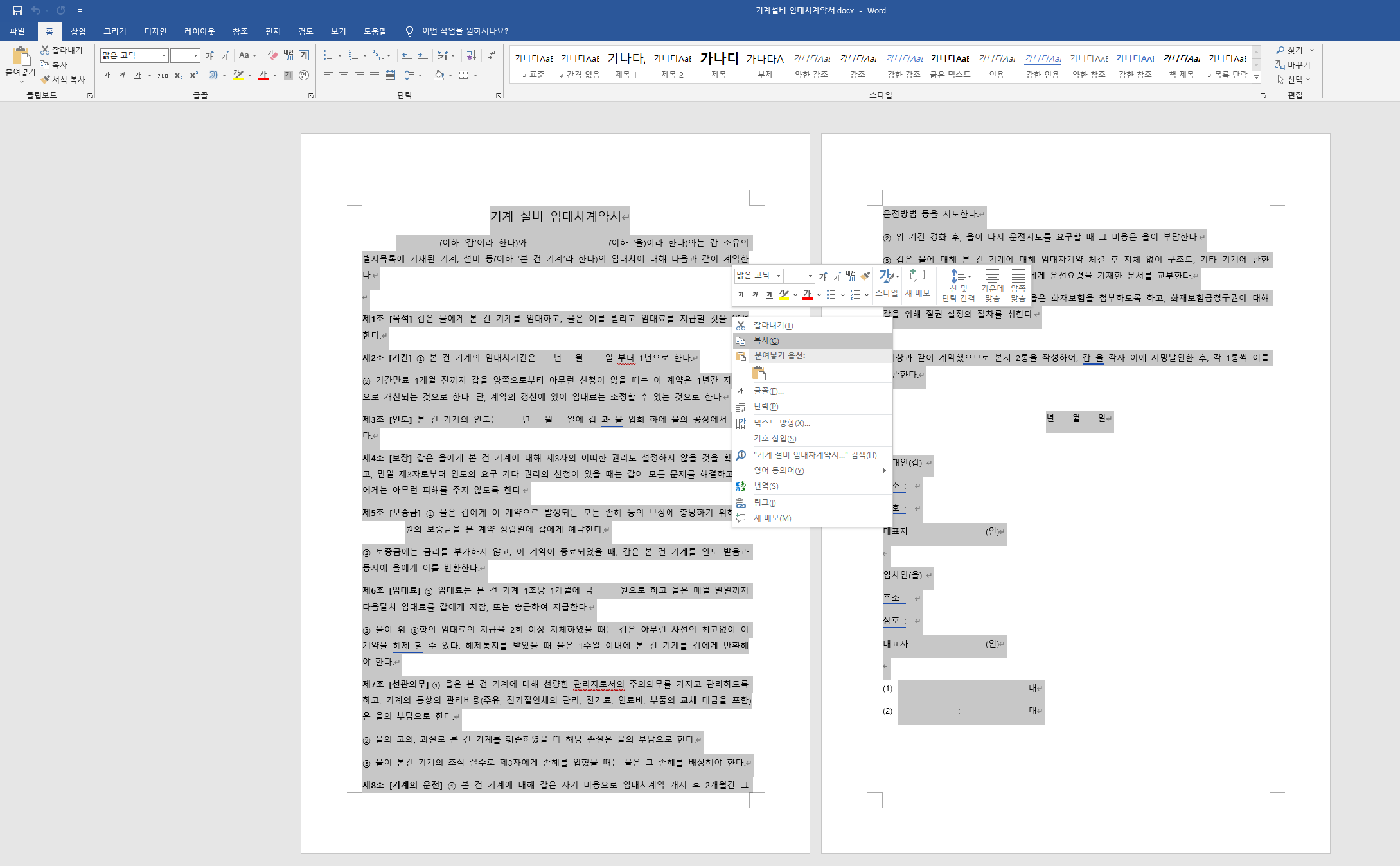Choose Font (글꼴) from the context menu

pyautogui.click(x=812, y=391)
